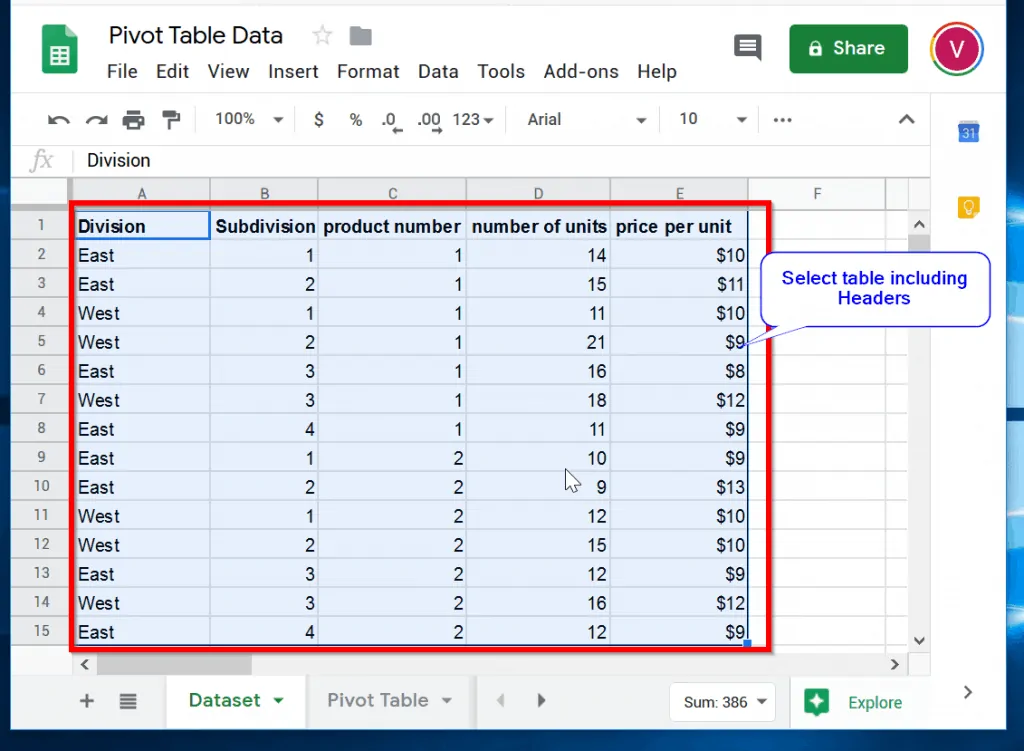This screenshot has height=751, width=1024.
Task: Select the Paint format tool
Action: pyautogui.click(x=170, y=119)
